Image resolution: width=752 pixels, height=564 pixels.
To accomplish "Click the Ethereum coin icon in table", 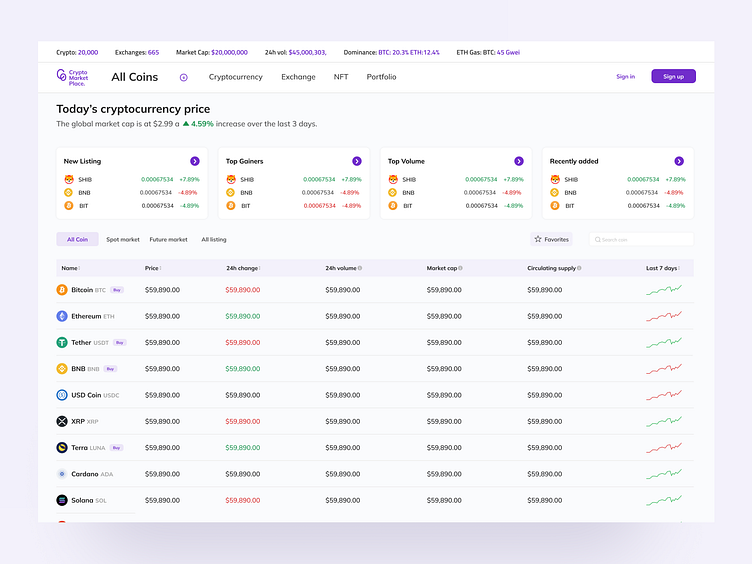I will [62, 316].
